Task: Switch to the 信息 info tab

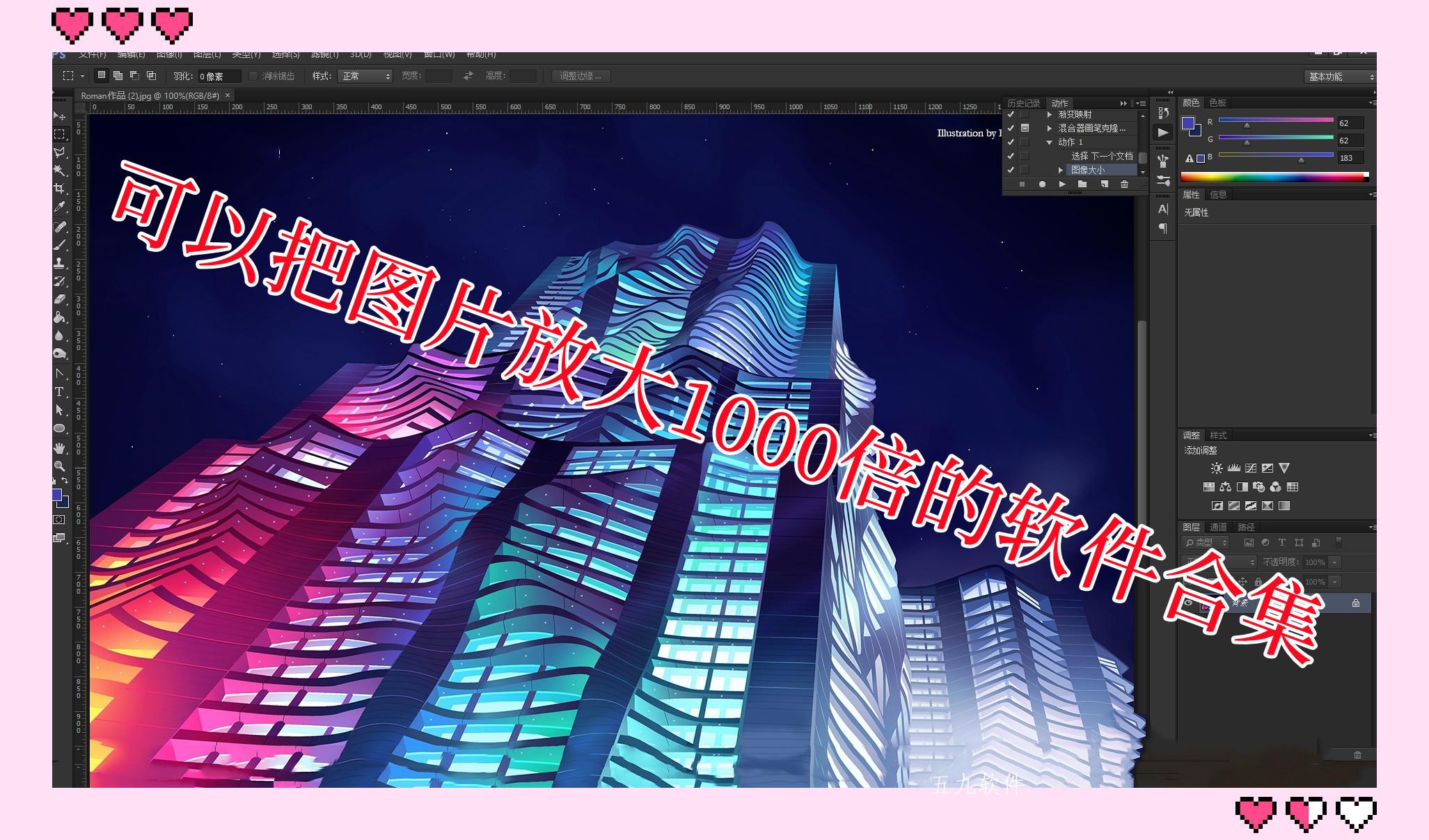Action: [1218, 195]
